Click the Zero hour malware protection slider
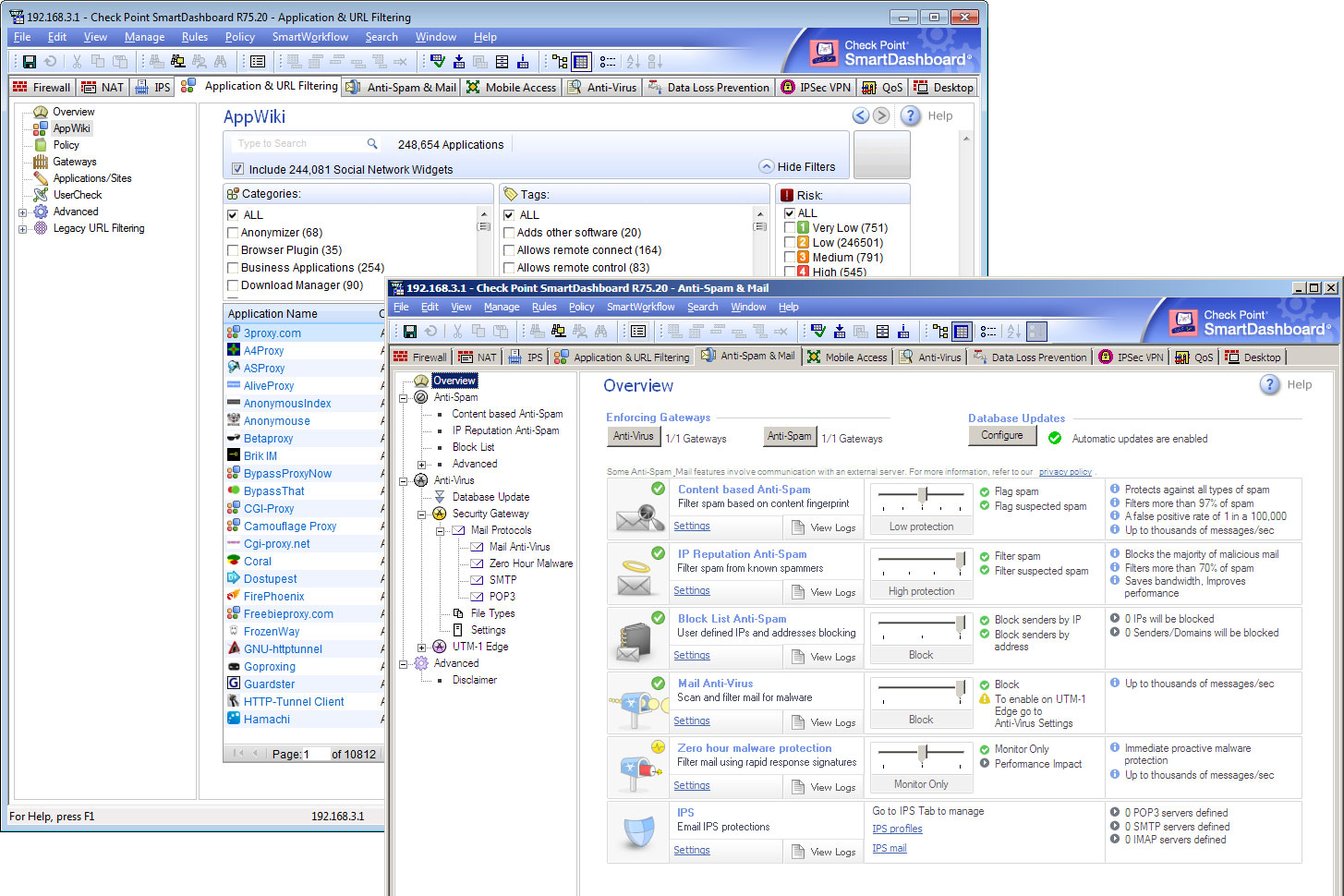The height and width of the screenshot is (896, 1344). [x=922, y=754]
